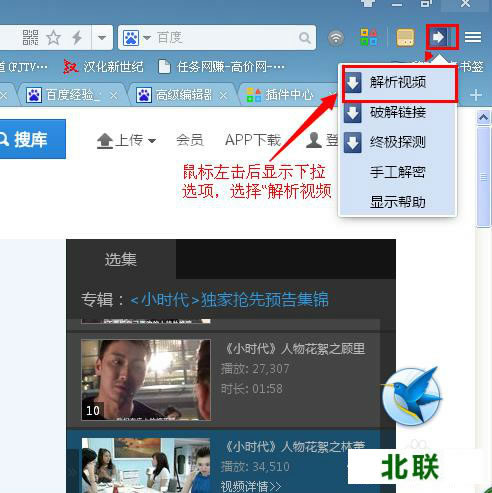Click the 顾里 video thumbnail numbered 10
The image size is (492, 493).
coord(146,380)
